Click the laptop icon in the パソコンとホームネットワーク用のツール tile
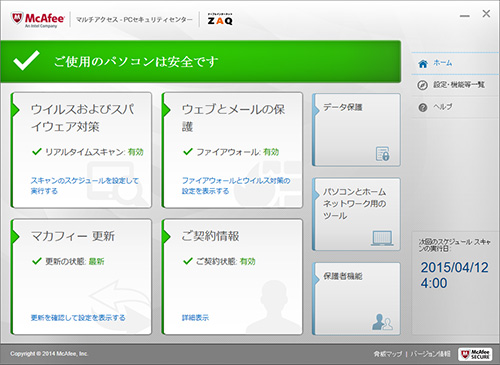 382,238
